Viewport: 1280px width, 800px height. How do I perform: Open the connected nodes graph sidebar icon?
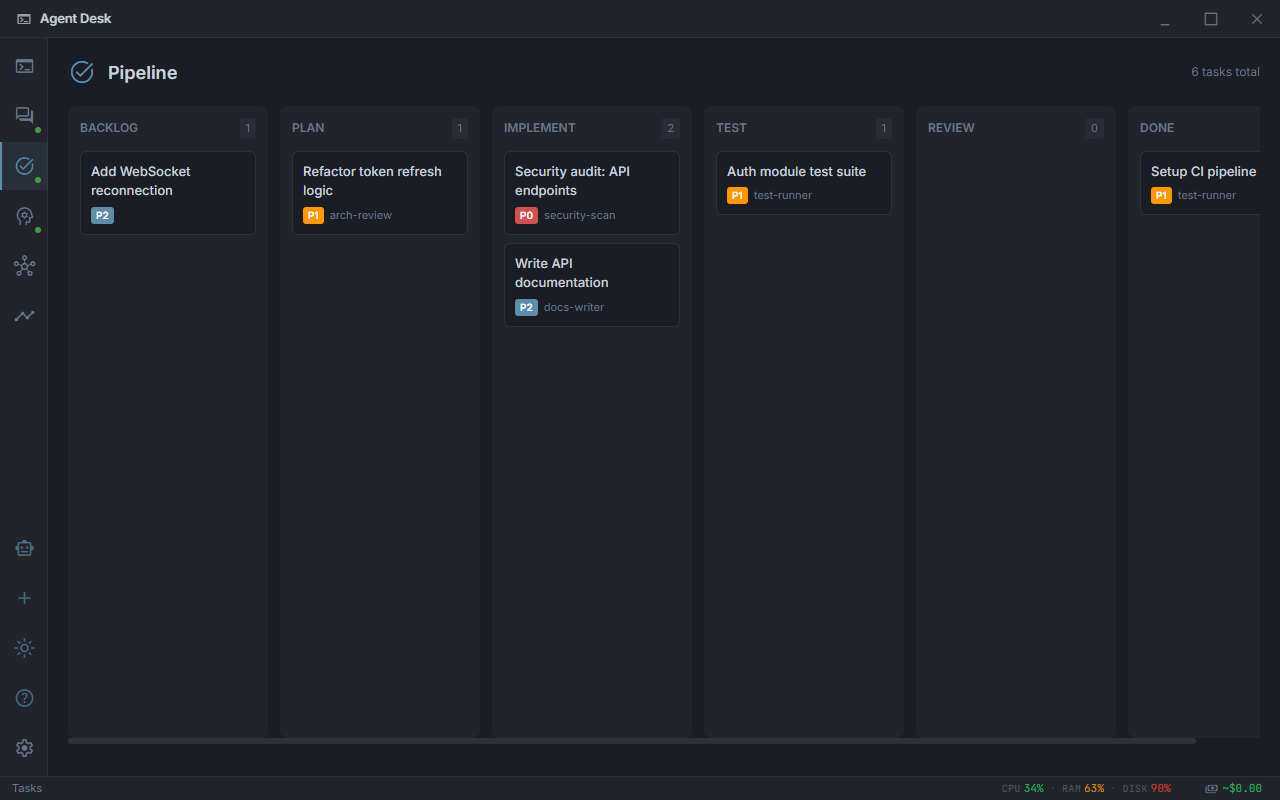click(24, 266)
